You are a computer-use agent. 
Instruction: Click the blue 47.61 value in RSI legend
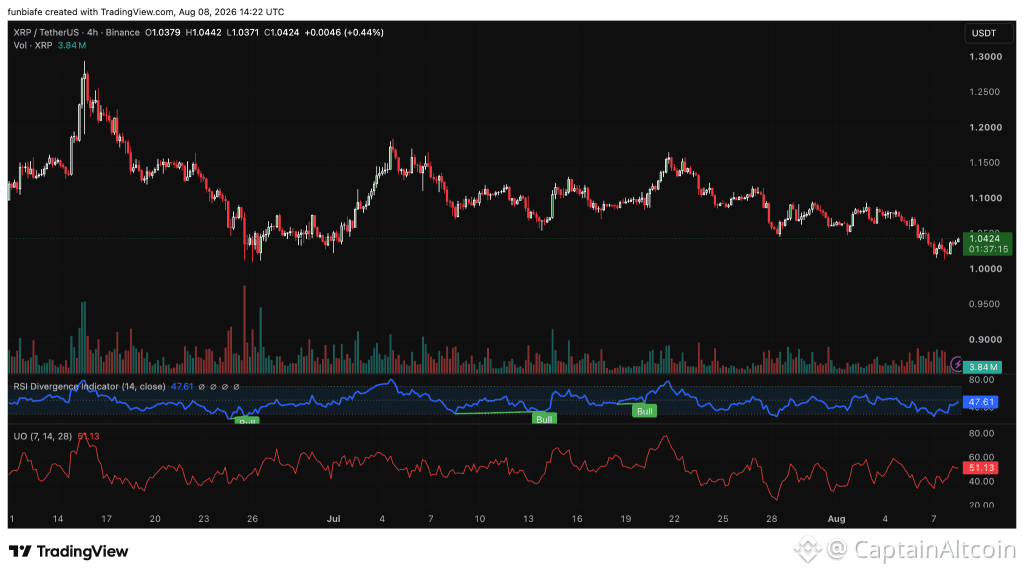point(182,387)
